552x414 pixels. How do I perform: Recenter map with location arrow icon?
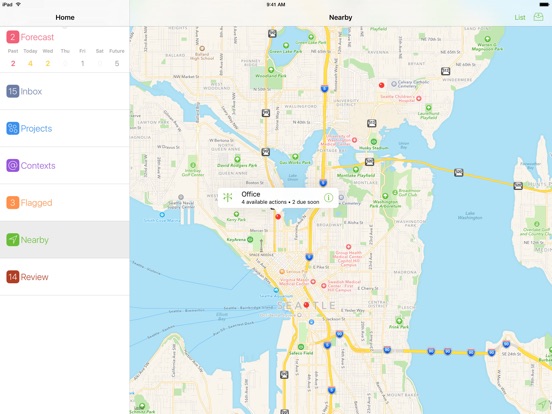[x=541, y=403]
